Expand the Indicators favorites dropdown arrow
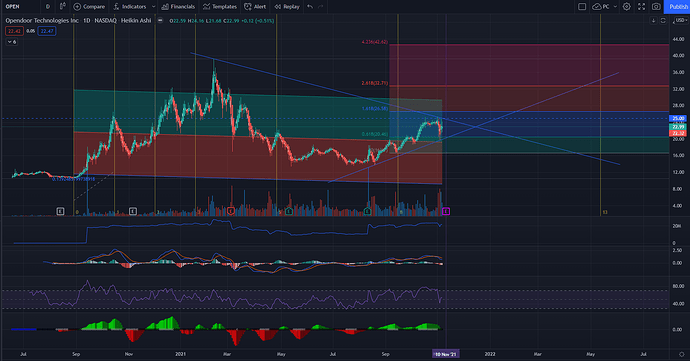 (153, 7)
